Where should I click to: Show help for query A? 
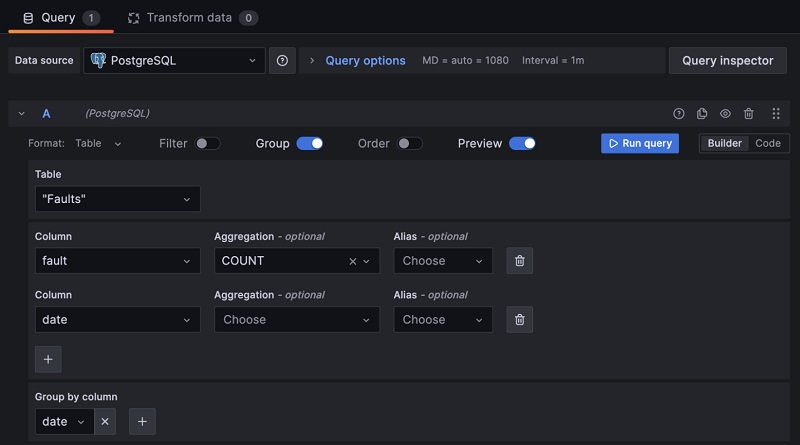tap(678, 114)
